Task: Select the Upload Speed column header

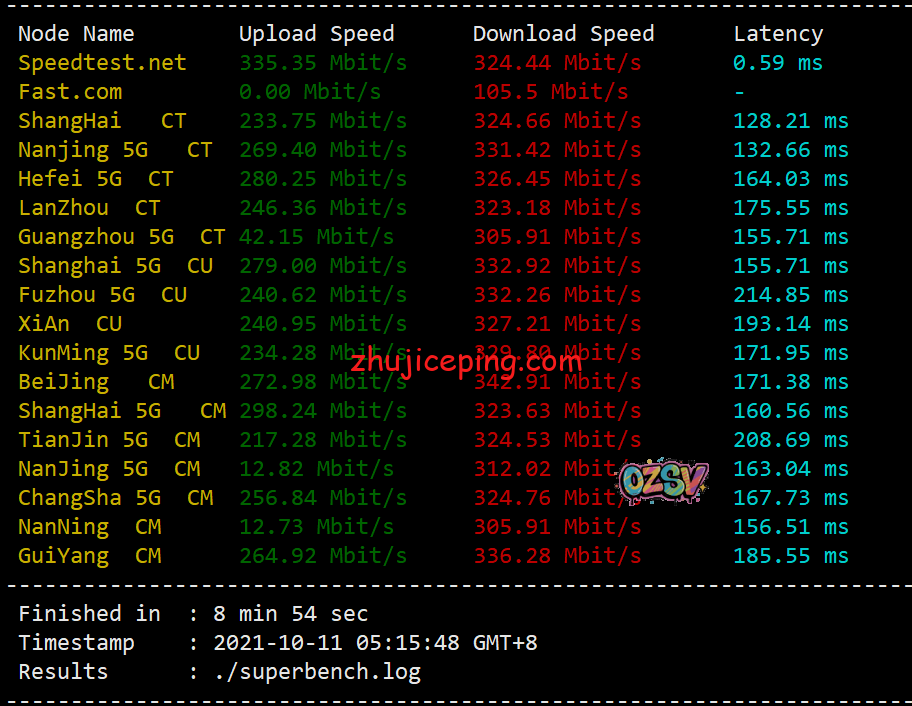Action: (316, 34)
